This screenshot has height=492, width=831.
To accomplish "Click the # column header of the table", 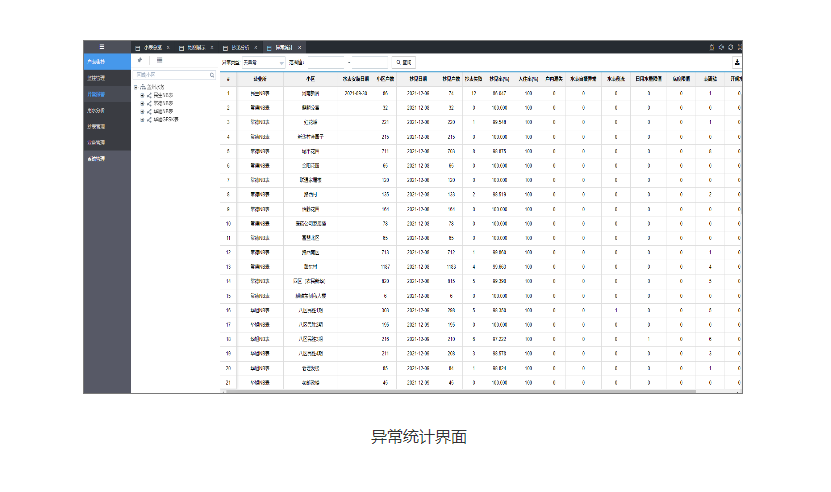I will 228,79.
